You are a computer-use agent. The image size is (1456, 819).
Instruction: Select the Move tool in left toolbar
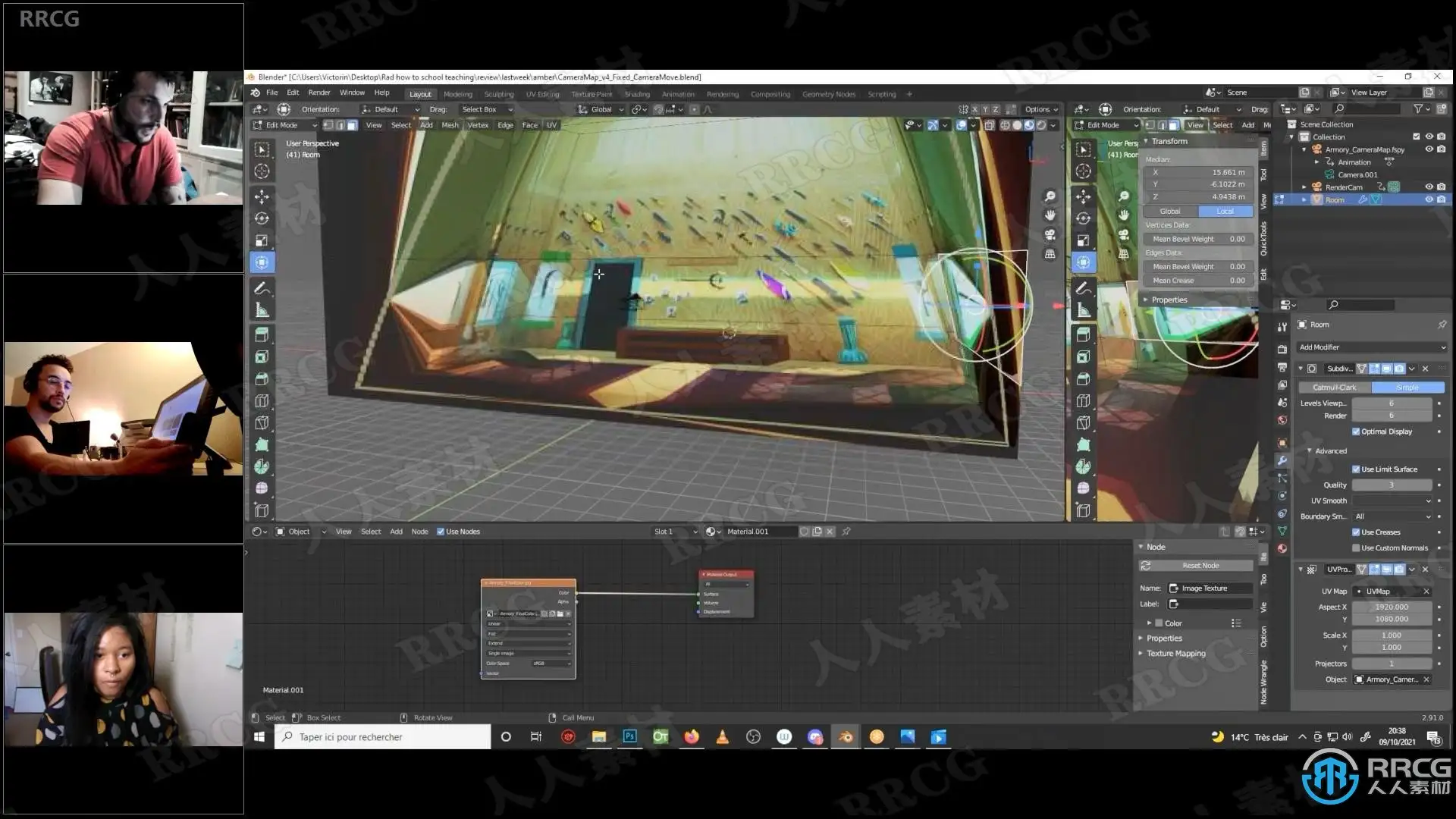[262, 196]
